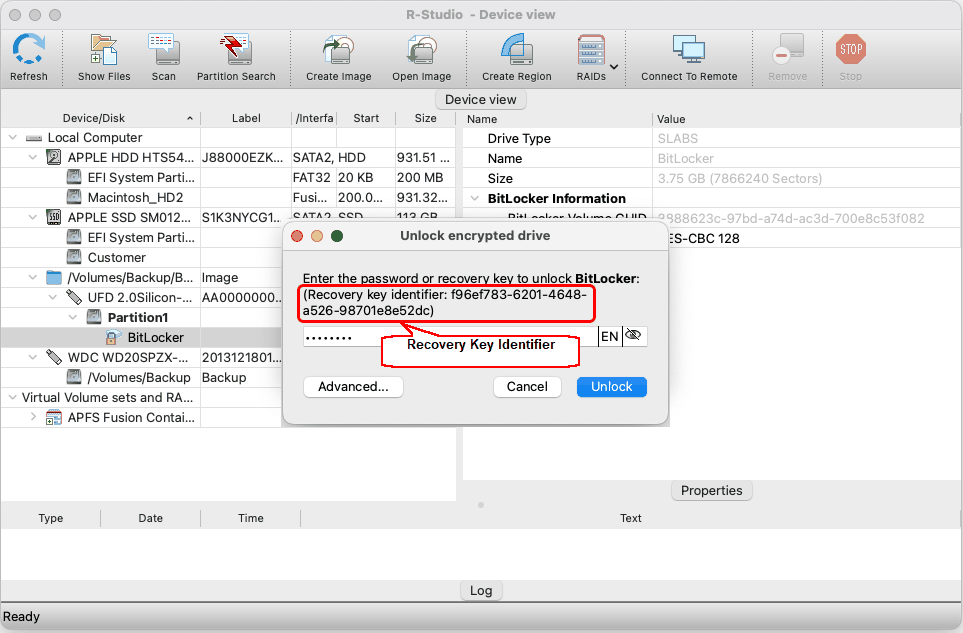Open Advanced... options in the unlock dialog

[353, 387]
